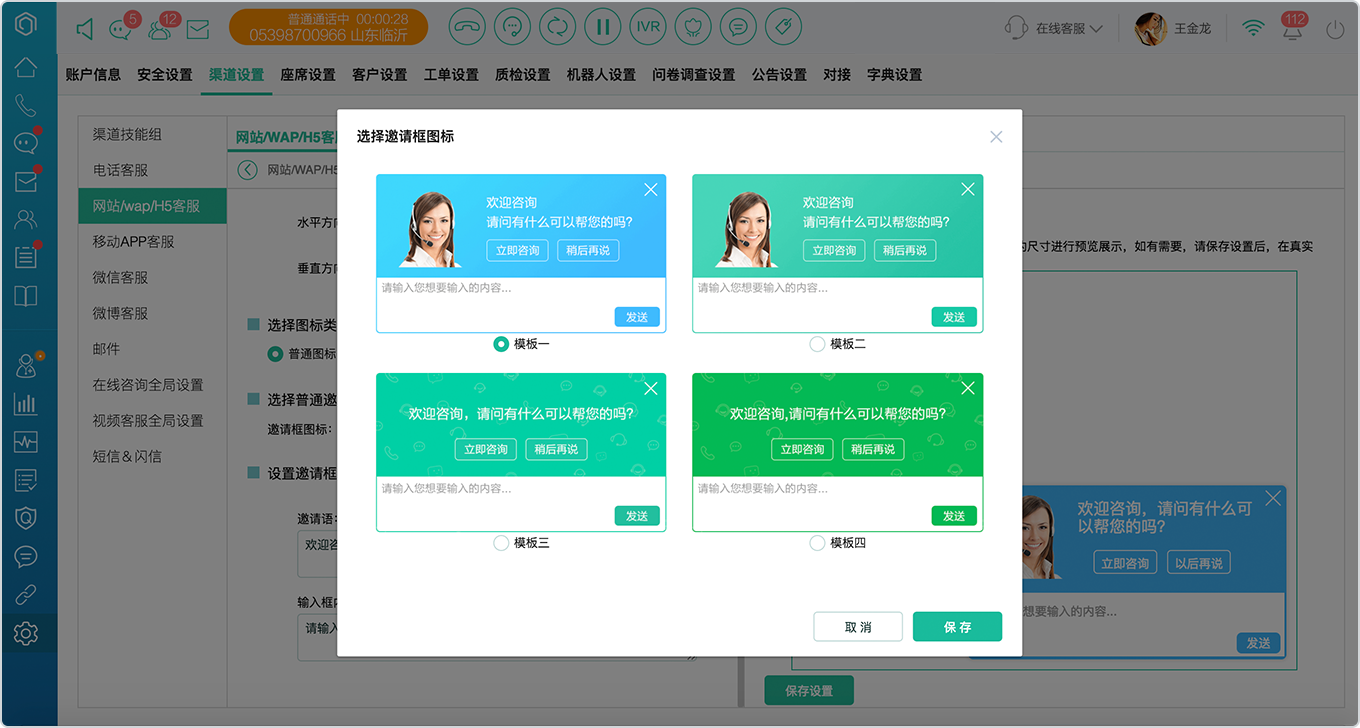Screen dimensions: 1360x728
Task: Click the 取消 button in dialog
Action: coord(858,627)
